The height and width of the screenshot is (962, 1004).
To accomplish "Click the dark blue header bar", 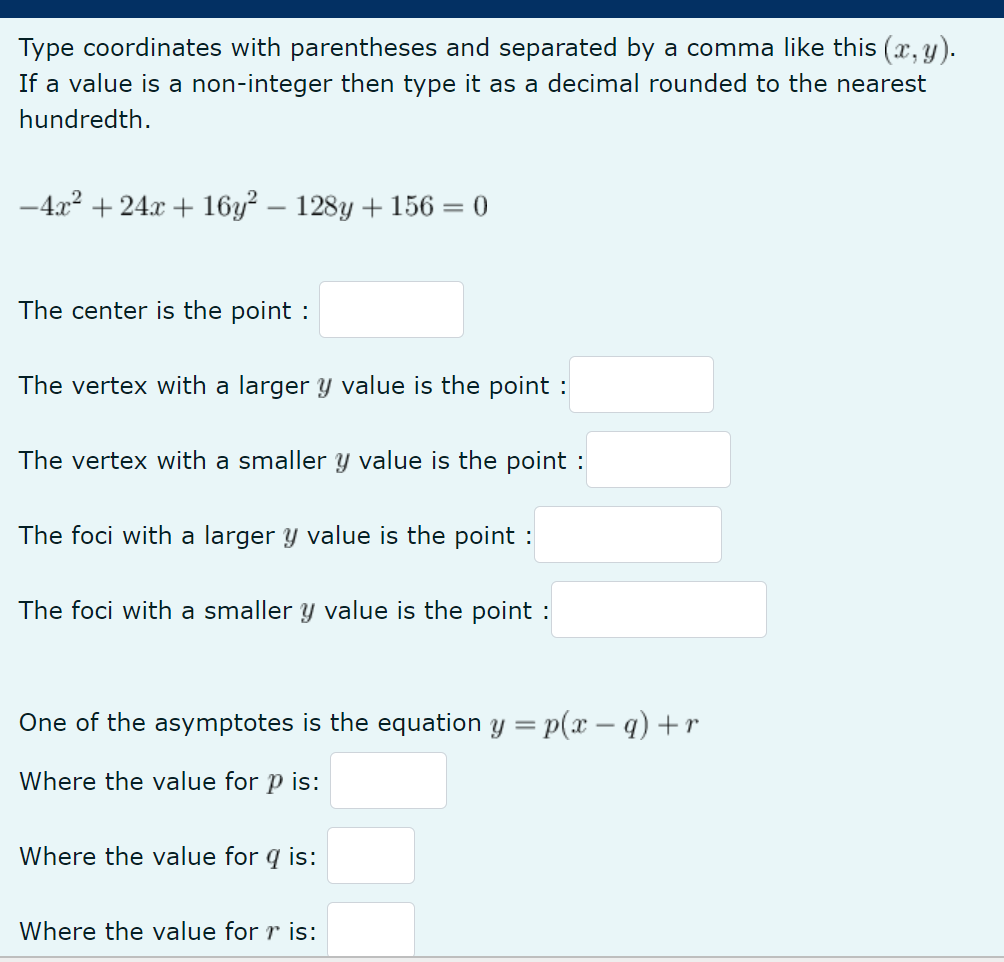I will click(x=500, y=8).
